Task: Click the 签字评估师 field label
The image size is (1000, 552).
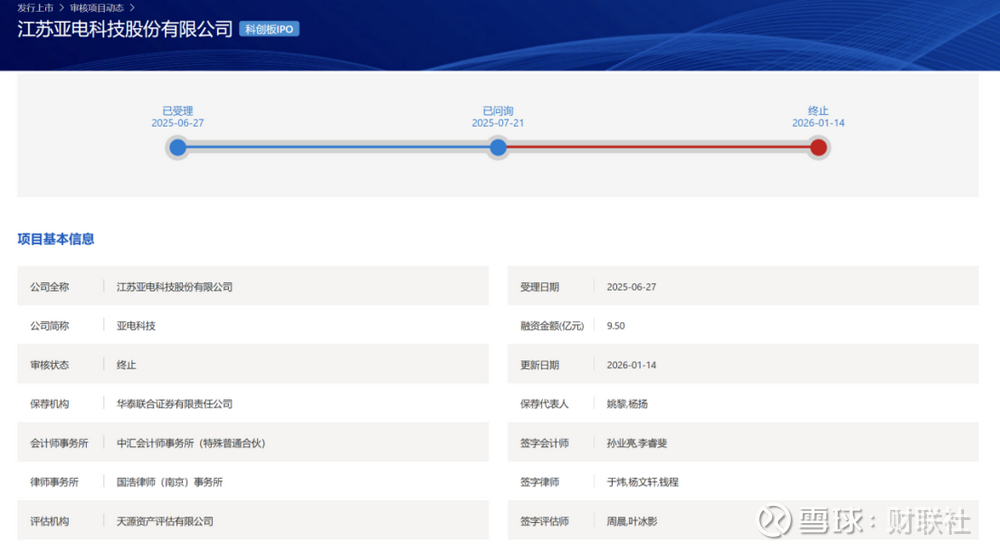Action: point(544,521)
